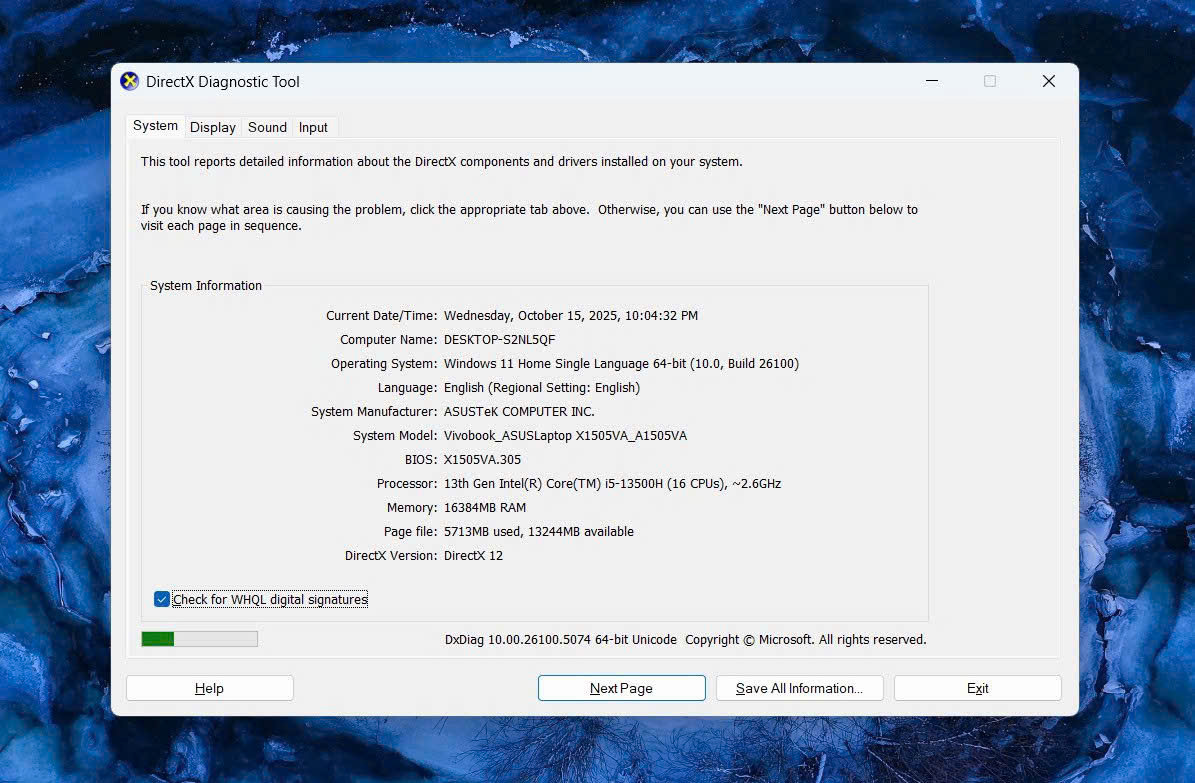
Task: Click the DirectX icon in the title bar
Action: tap(130, 82)
